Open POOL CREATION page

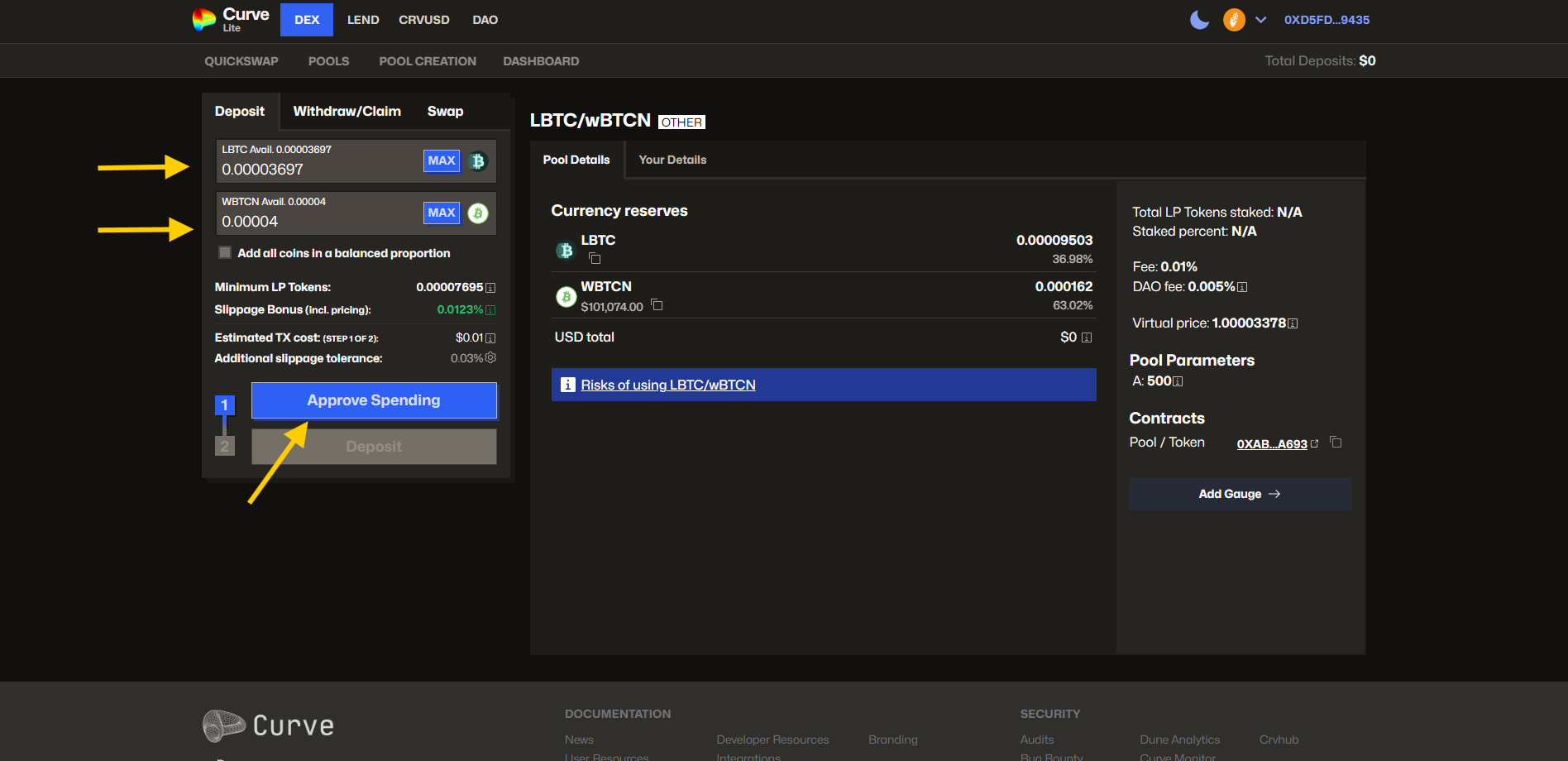point(428,61)
